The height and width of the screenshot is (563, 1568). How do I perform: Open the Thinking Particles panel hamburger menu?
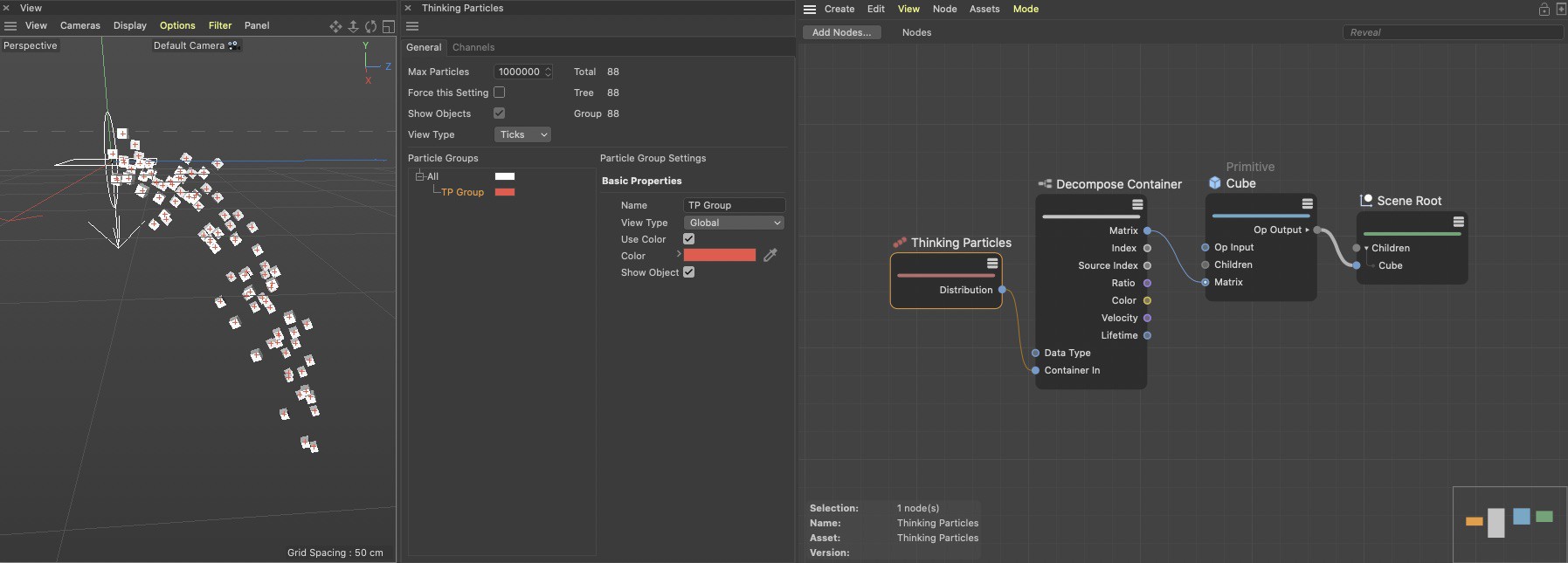point(412,26)
